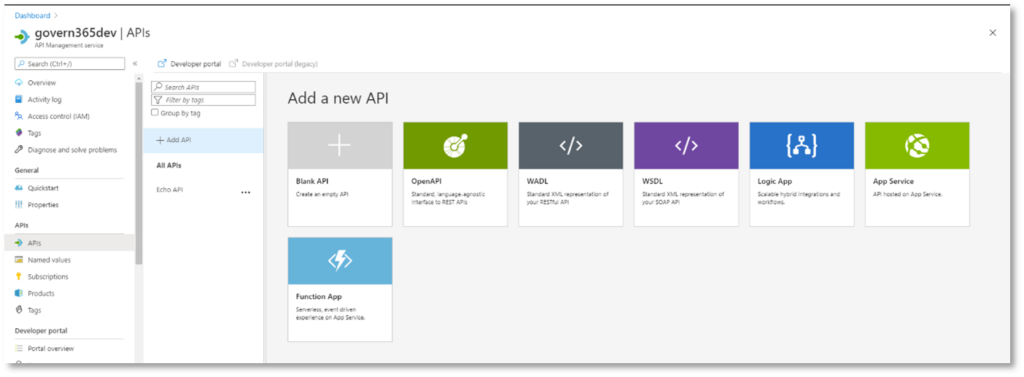
Task: Open the Echo API ellipsis menu
Action: point(246,192)
